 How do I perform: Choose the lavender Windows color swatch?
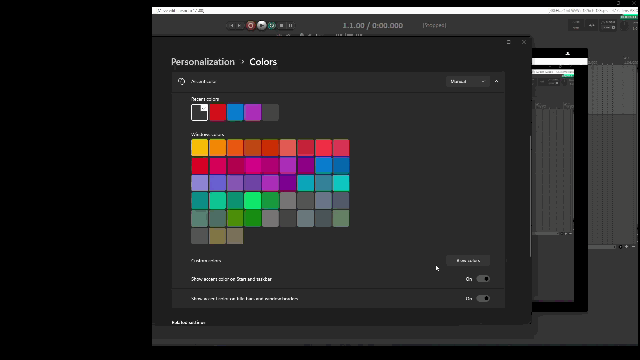[x=200, y=183]
